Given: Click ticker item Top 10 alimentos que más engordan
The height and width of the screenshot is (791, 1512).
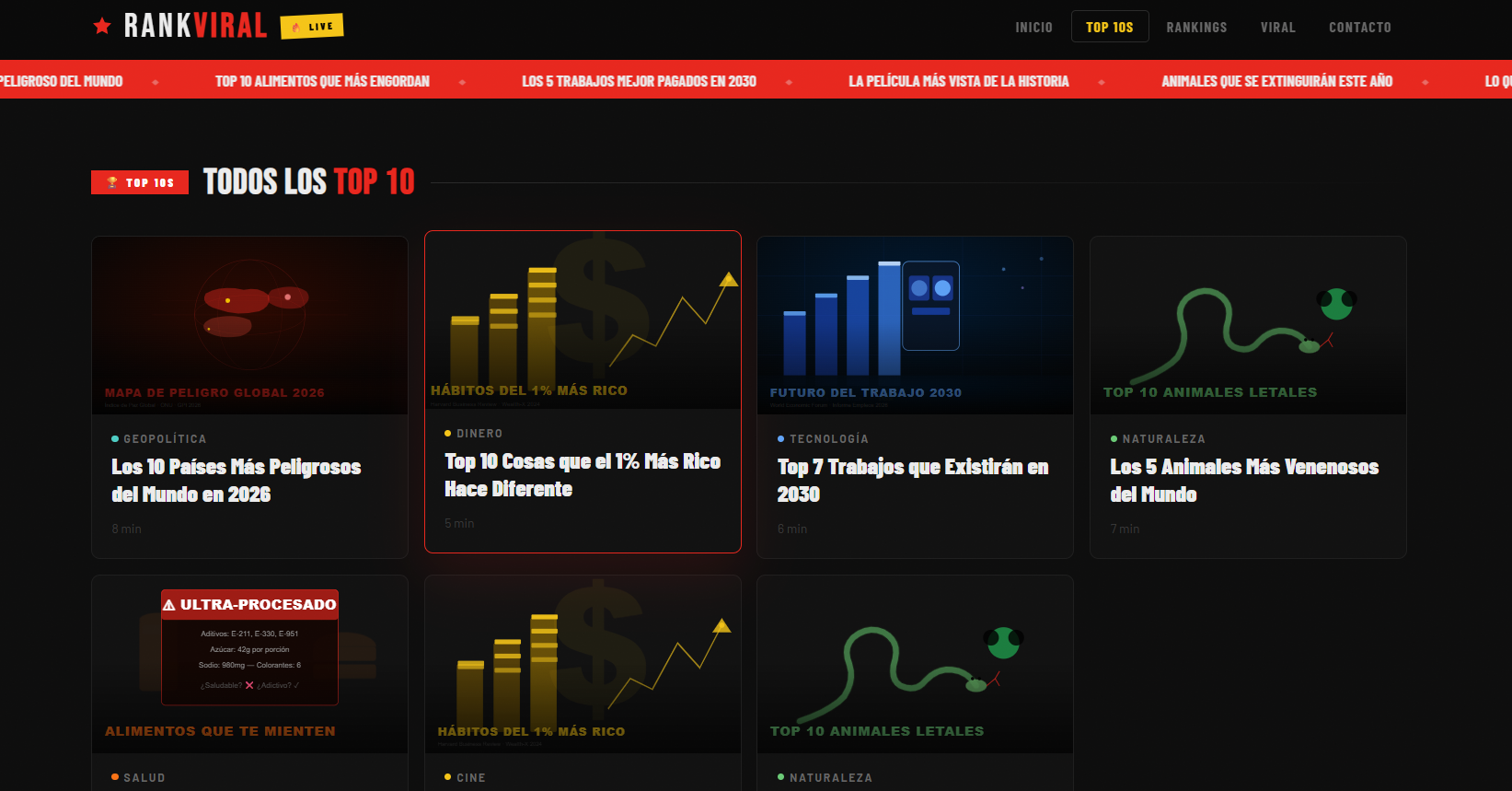Looking at the screenshot, I should [322, 81].
